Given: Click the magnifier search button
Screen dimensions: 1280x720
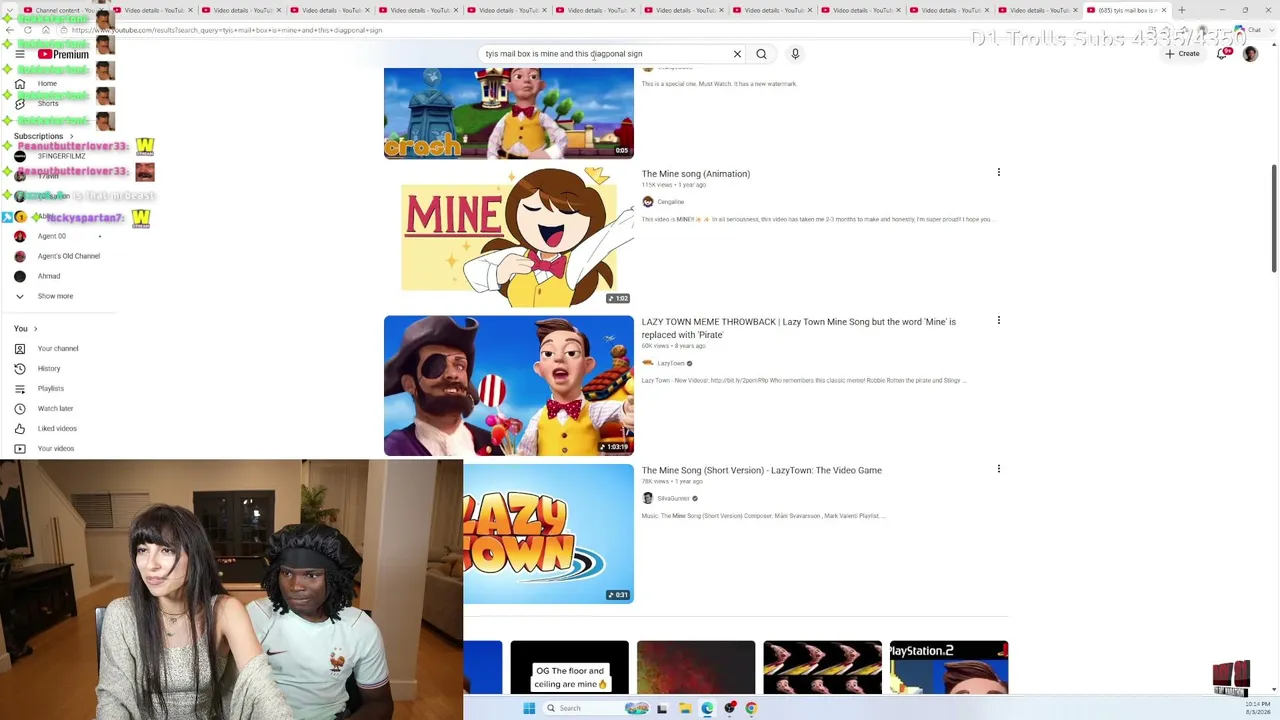Looking at the screenshot, I should pyautogui.click(x=761, y=54).
